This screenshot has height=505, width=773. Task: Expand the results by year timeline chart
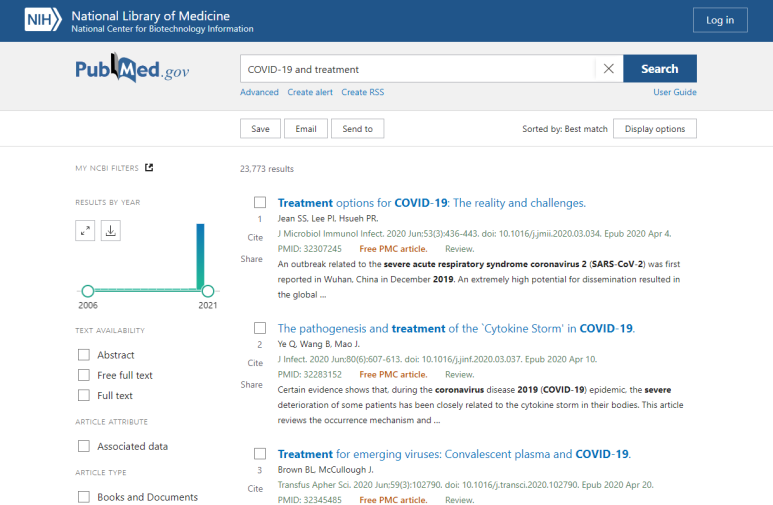tap(85, 230)
